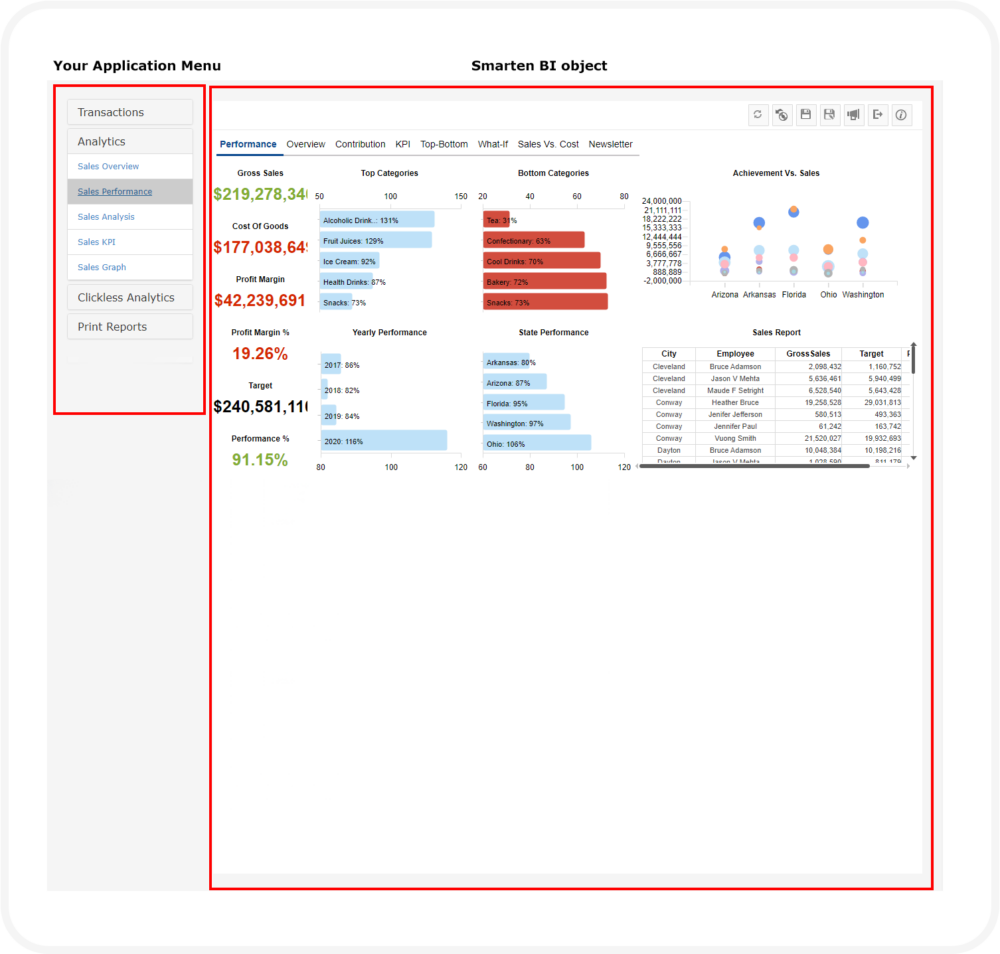
Task: Click the refresh dashboard icon
Action: point(758,115)
